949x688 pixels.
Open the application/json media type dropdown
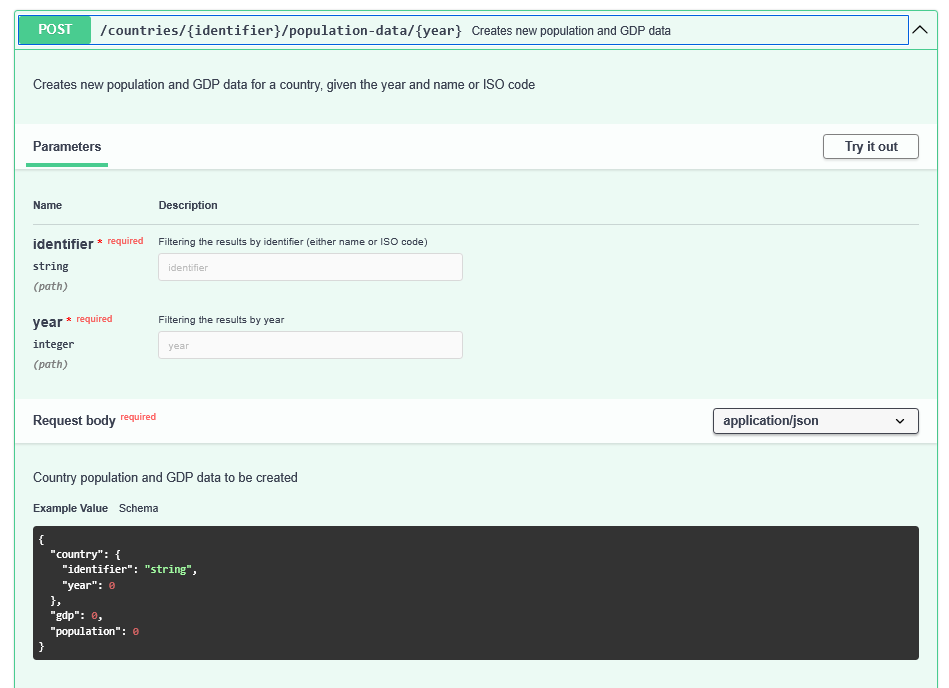[x=815, y=421]
